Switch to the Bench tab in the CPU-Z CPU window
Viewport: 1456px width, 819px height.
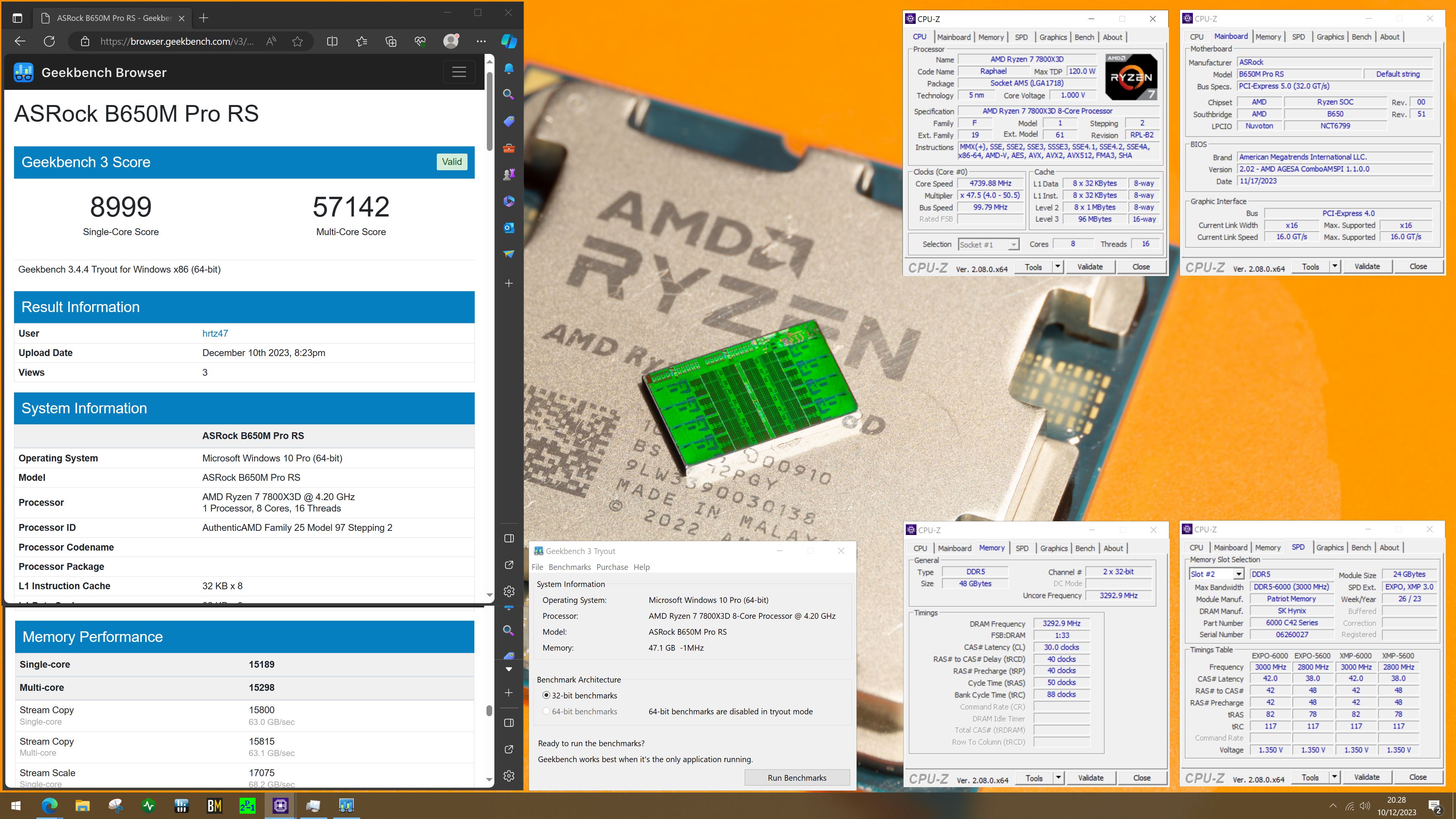click(x=1084, y=37)
